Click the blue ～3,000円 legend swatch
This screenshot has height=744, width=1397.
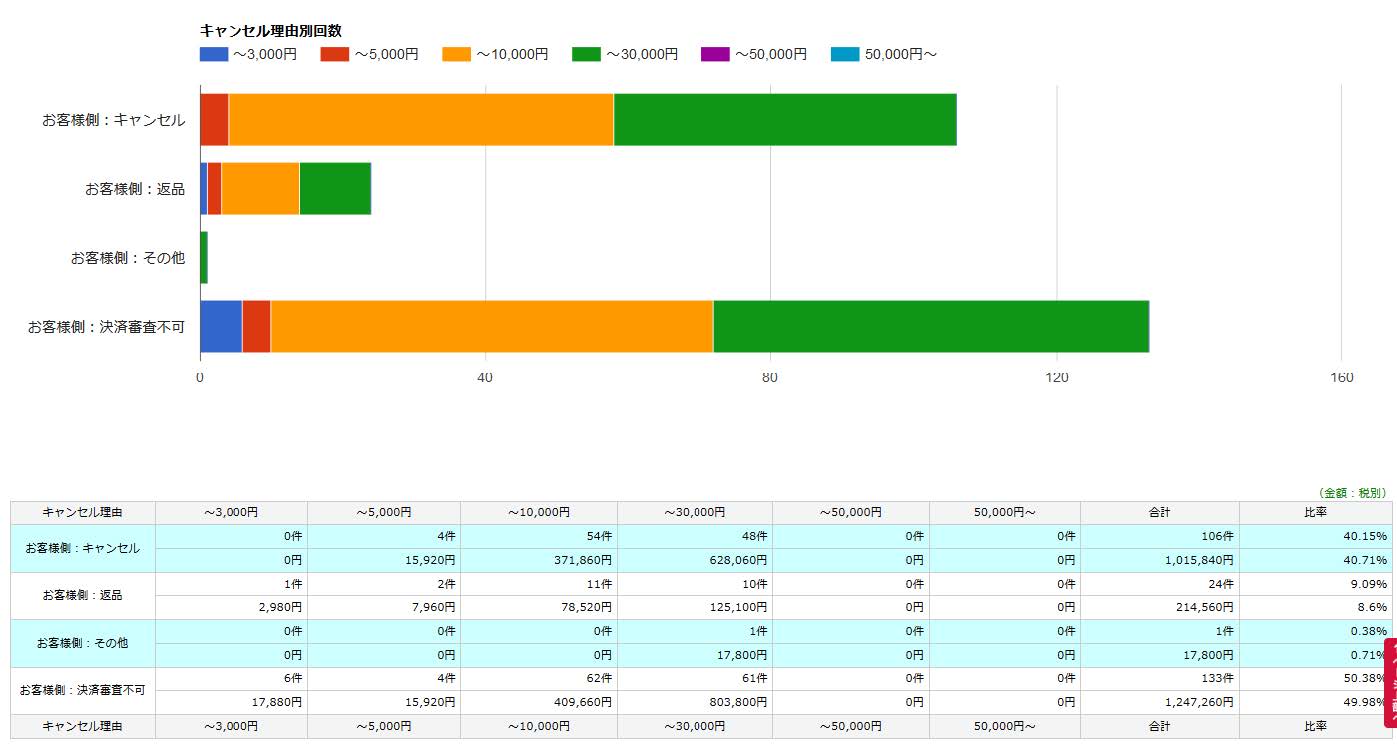(x=214, y=54)
